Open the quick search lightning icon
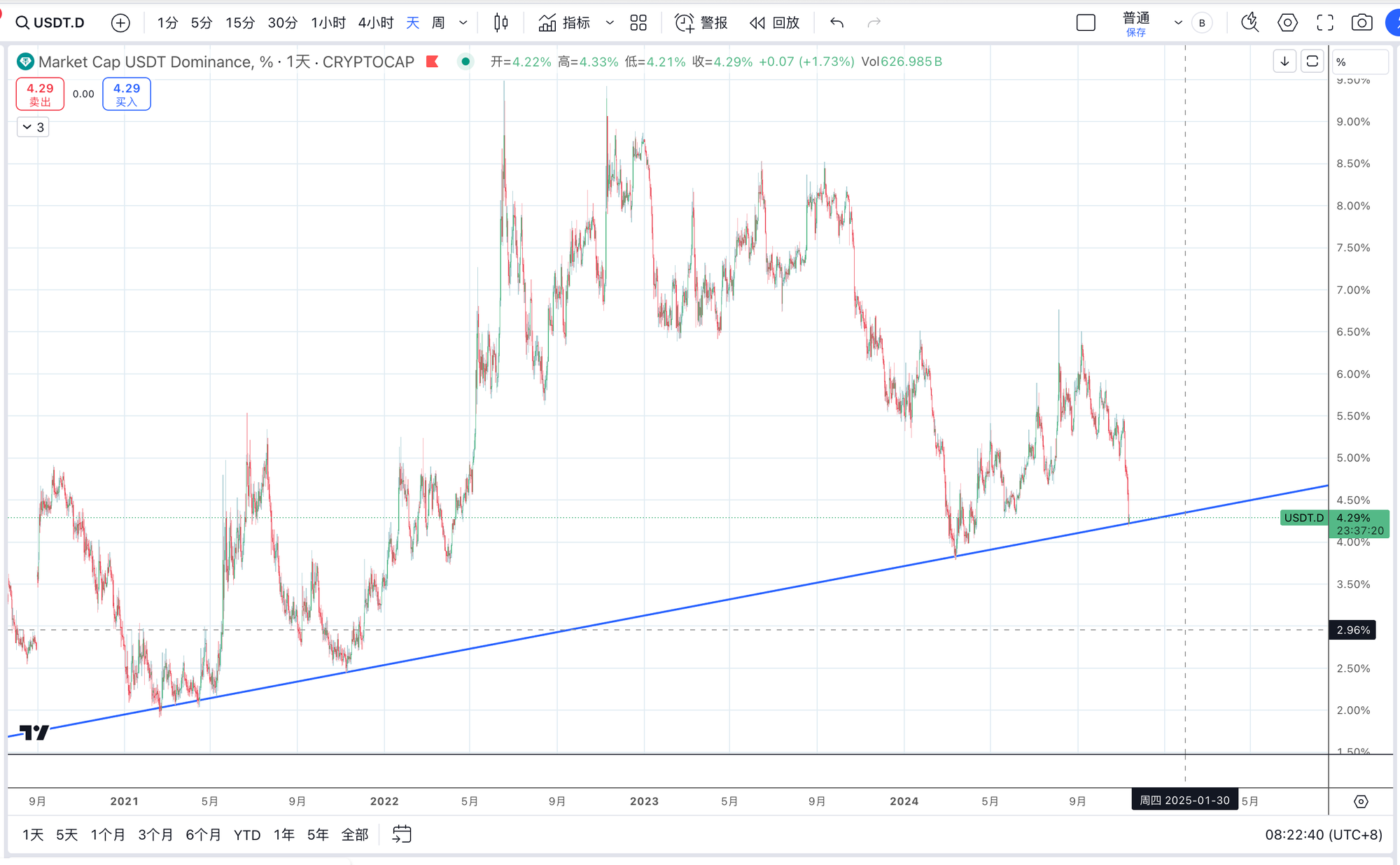This screenshot has height=865, width=1400. (x=1250, y=23)
